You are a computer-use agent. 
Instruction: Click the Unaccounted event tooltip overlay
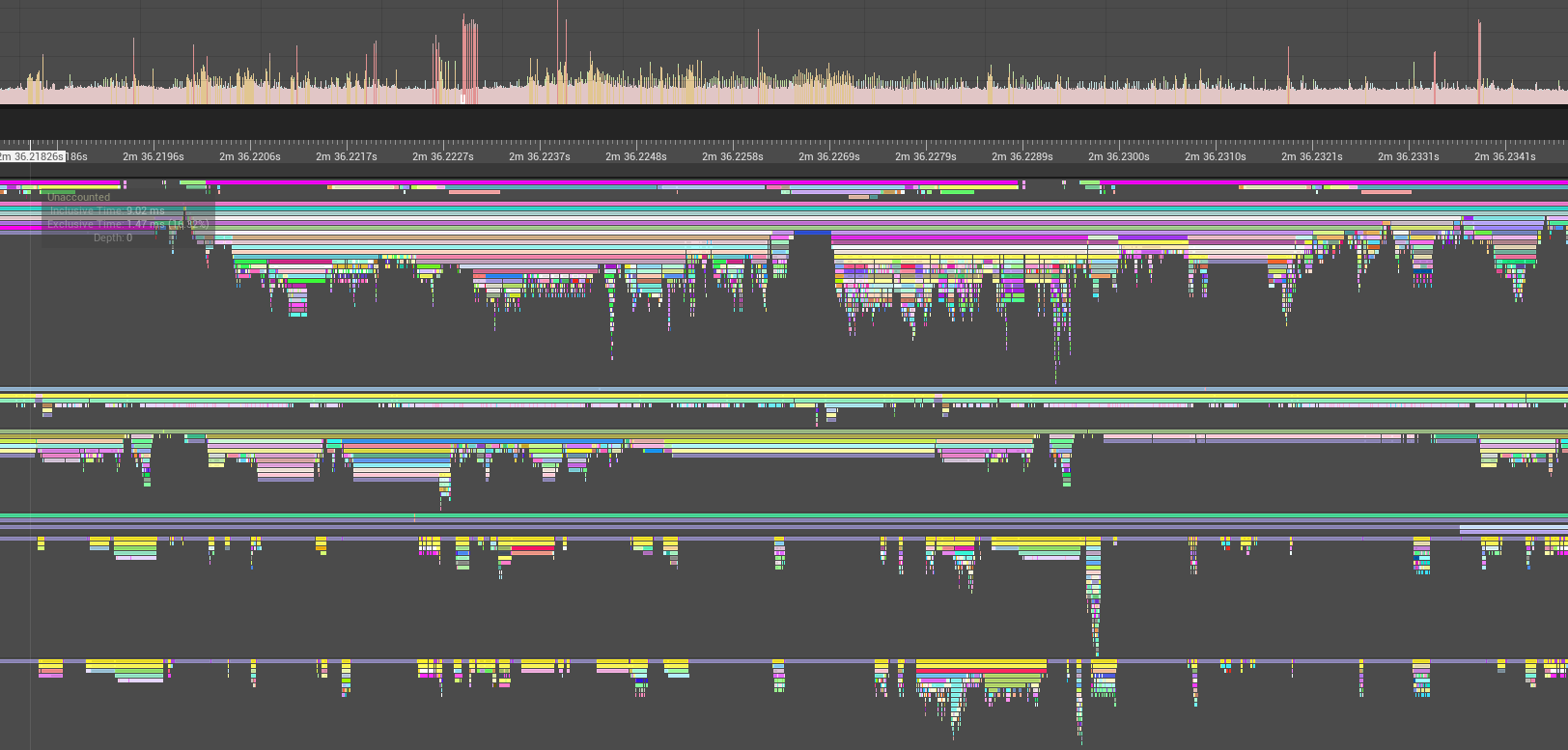[x=127, y=217]
